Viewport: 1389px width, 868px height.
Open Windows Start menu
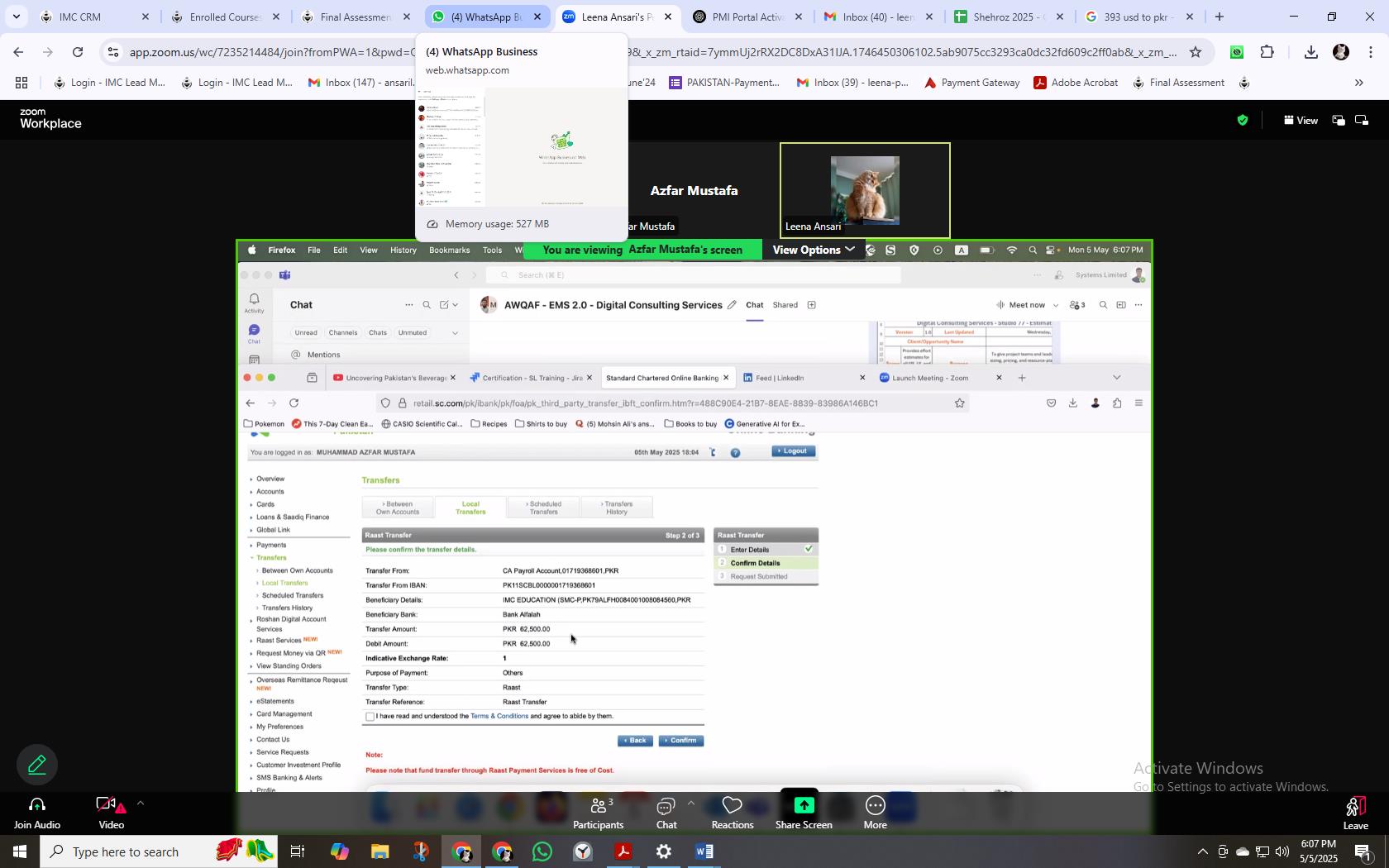coord(20,851)
